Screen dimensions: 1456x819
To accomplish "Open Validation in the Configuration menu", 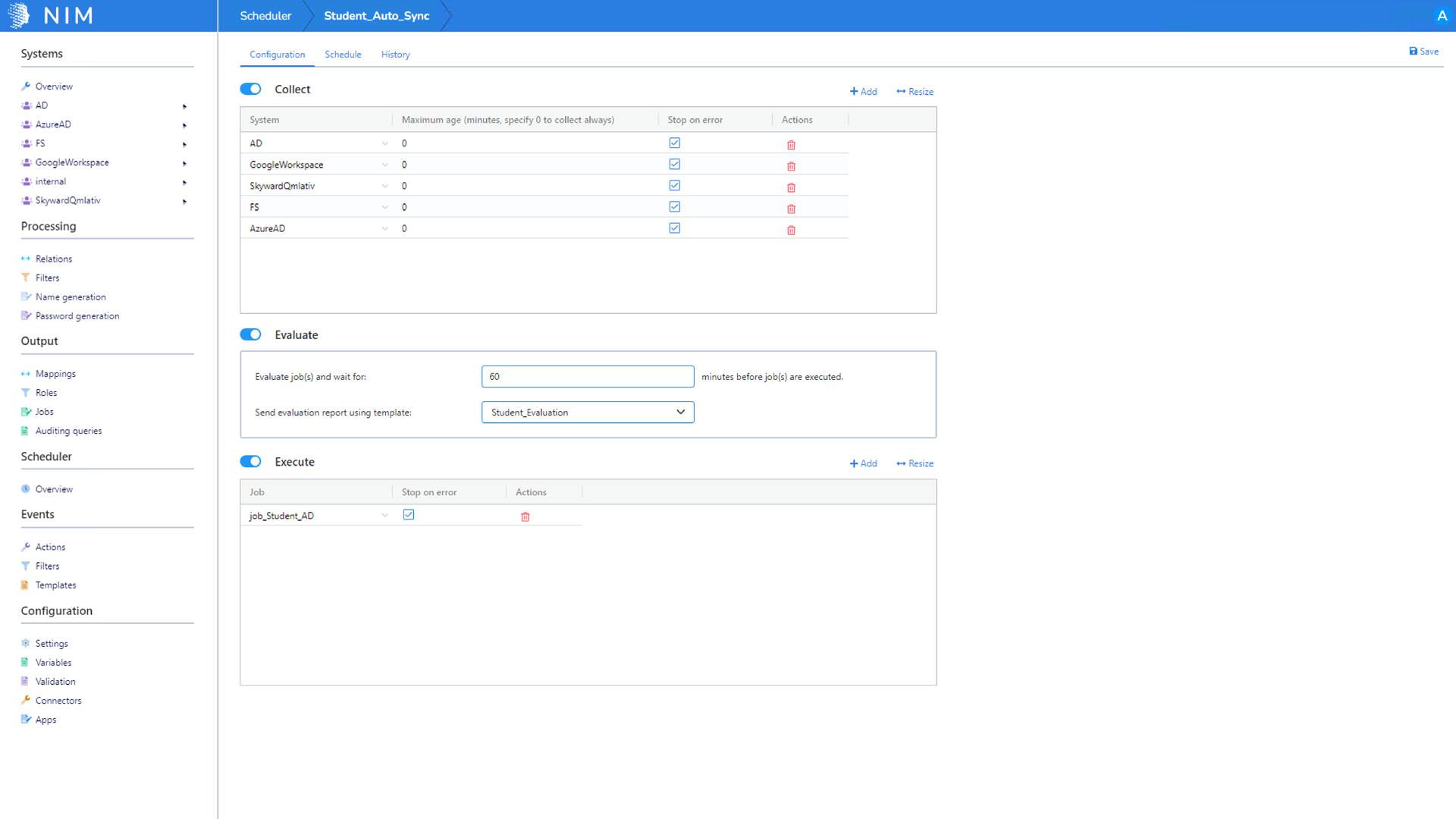I will [x=55, y=681].
